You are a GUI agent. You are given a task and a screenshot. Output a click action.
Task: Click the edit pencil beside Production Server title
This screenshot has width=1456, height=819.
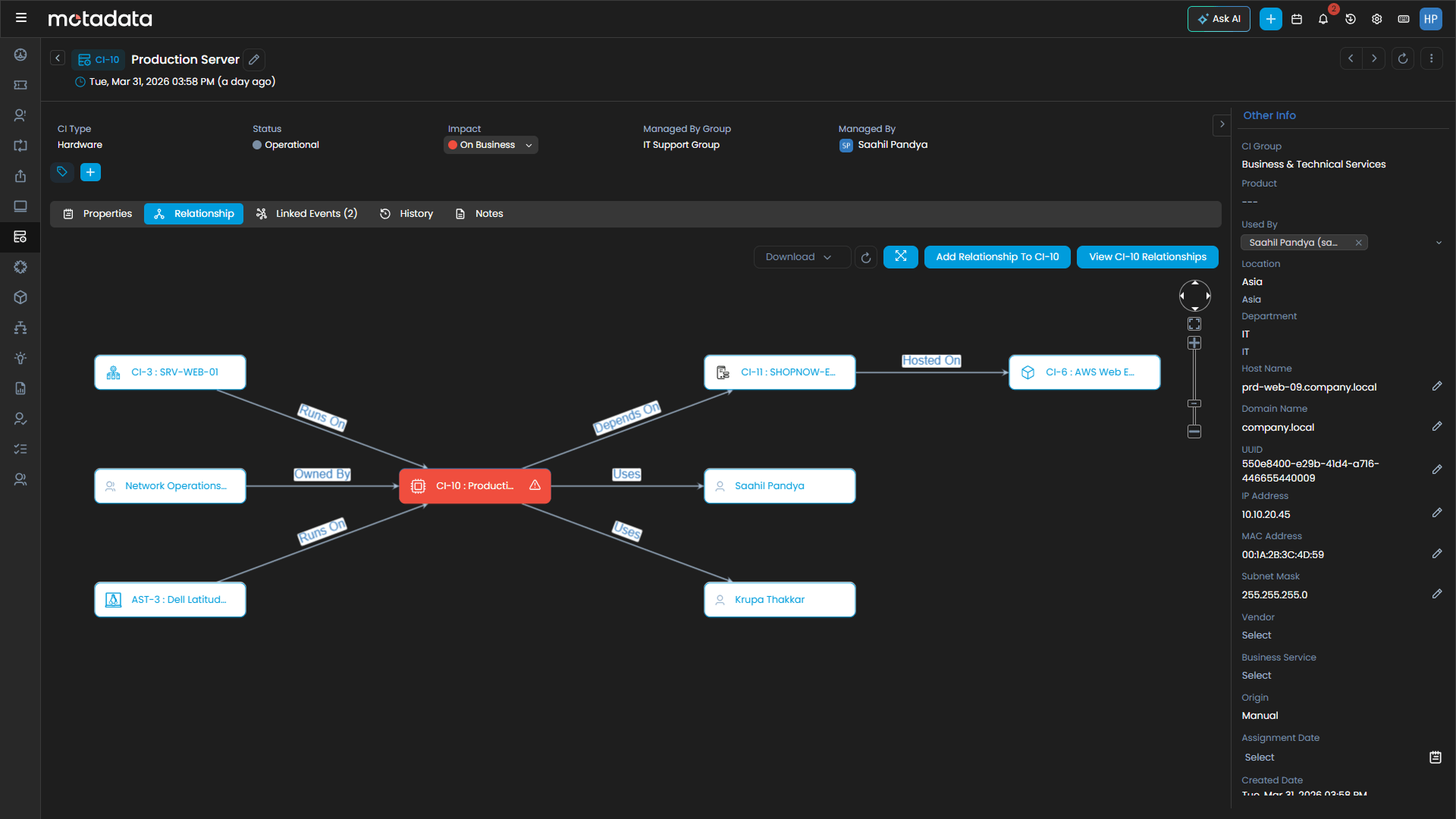[253, 59]
